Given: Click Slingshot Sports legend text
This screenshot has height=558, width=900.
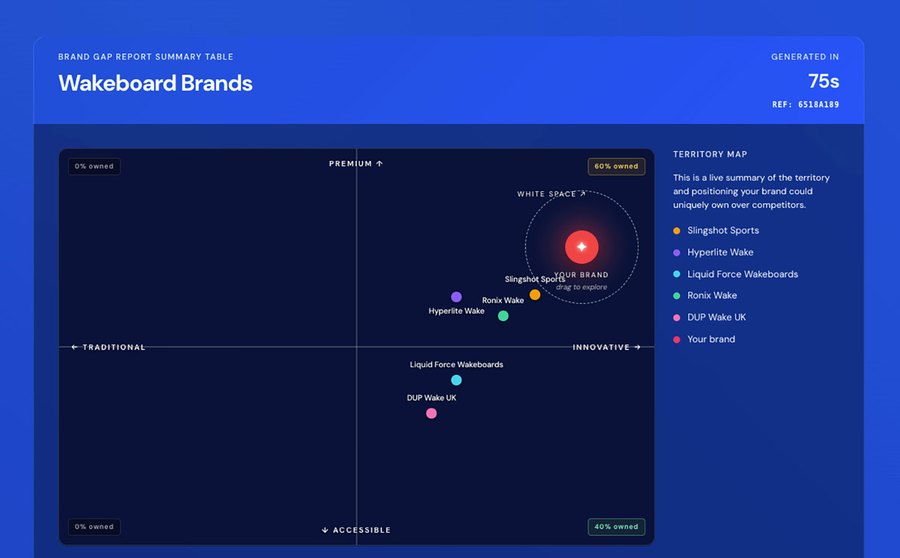Looking at the screenshot, I should 723,230.
